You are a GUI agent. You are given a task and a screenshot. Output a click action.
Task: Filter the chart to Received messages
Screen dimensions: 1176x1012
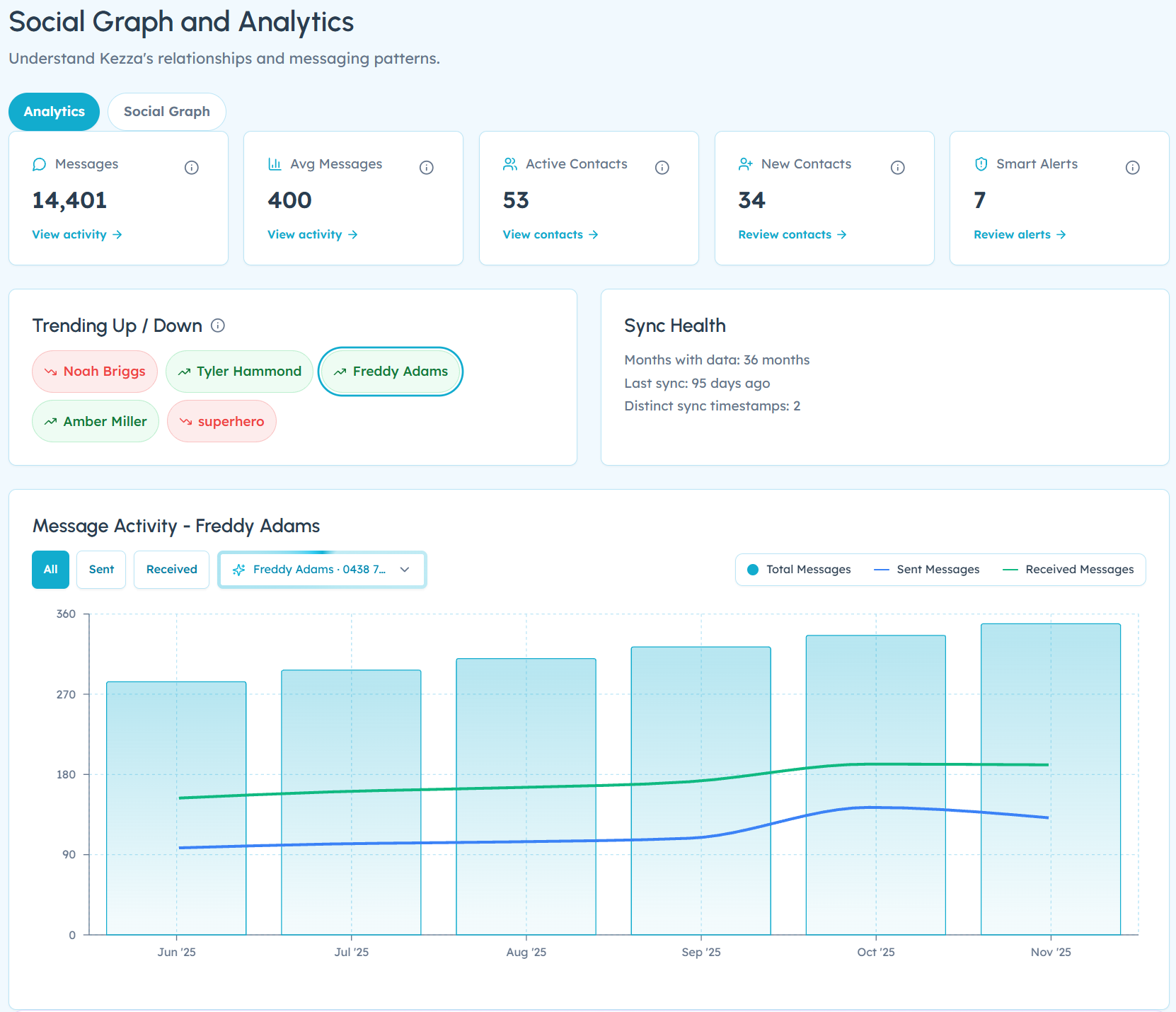click(x=172, y=570)
